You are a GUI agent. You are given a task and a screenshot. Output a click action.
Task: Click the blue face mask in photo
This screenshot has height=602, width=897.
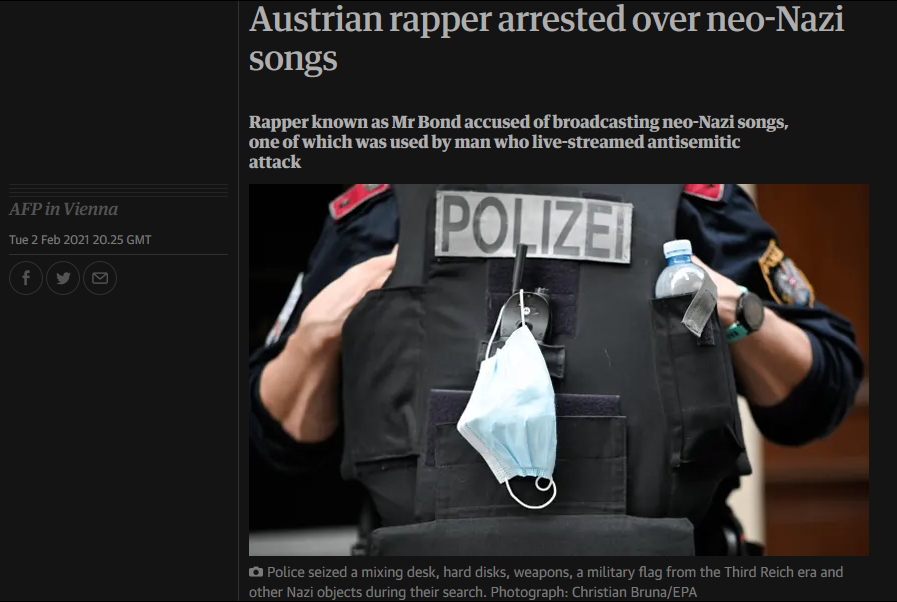point(509,412)
